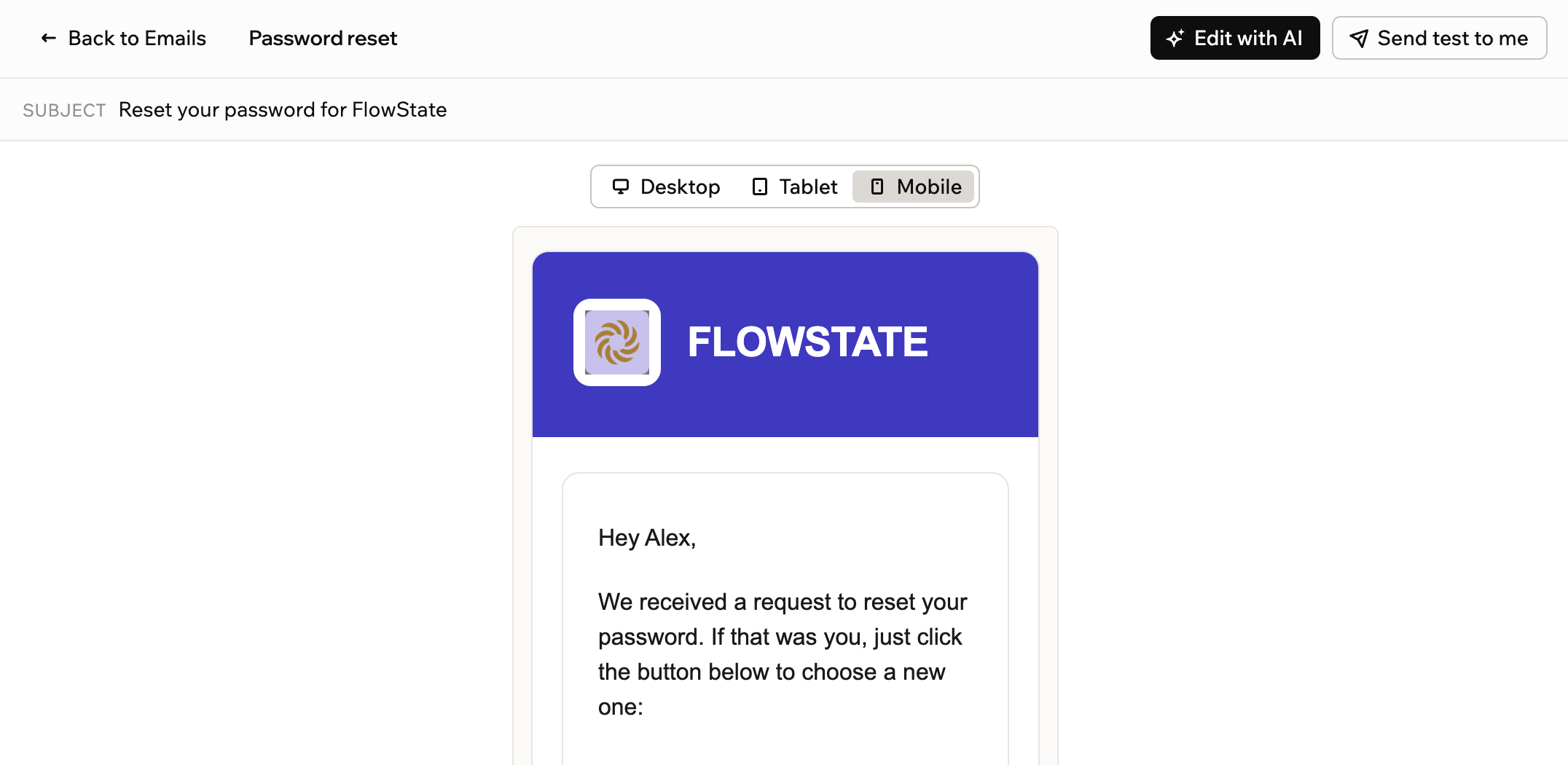Screen dimensions: 1568x765
Task: Click the Hey Alex greeting
Action: pos(647,538)
